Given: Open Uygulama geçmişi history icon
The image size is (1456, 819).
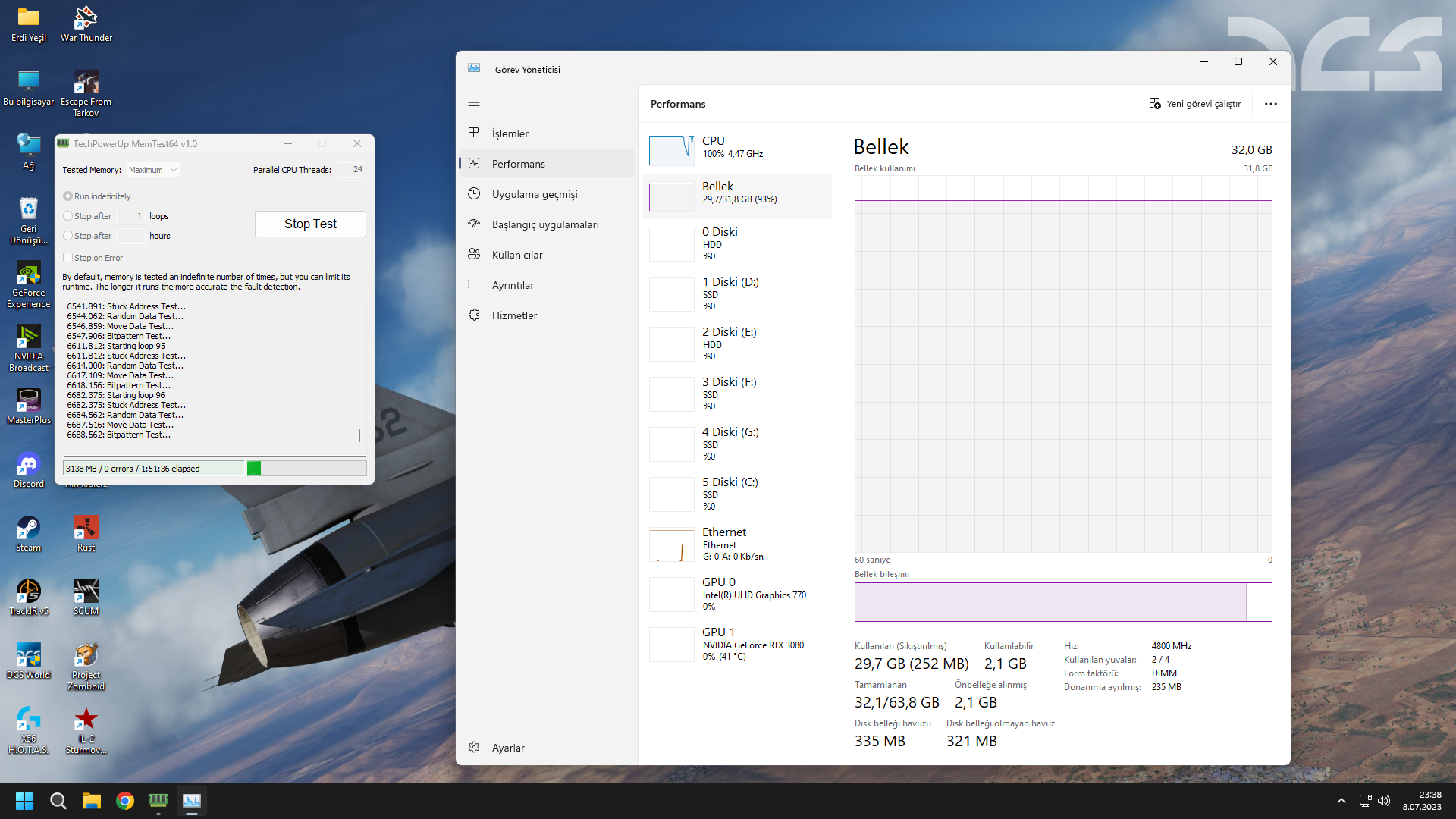Looking at the screenshot, I should click(474, 193).
